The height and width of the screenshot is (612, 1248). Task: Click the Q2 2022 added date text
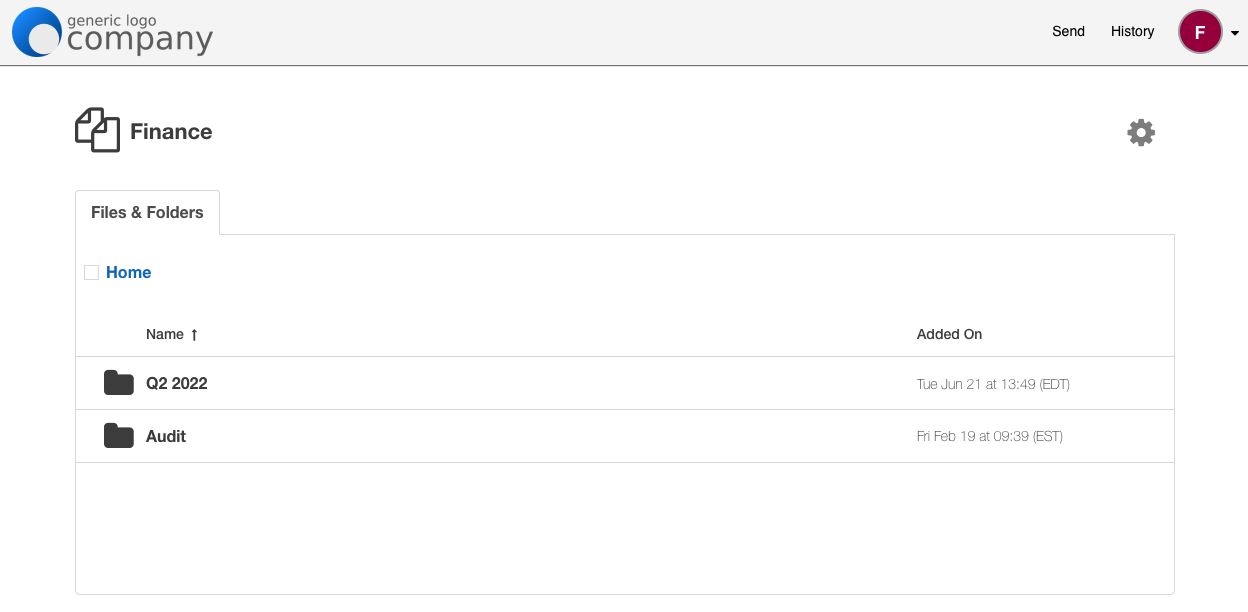[993, 384]
